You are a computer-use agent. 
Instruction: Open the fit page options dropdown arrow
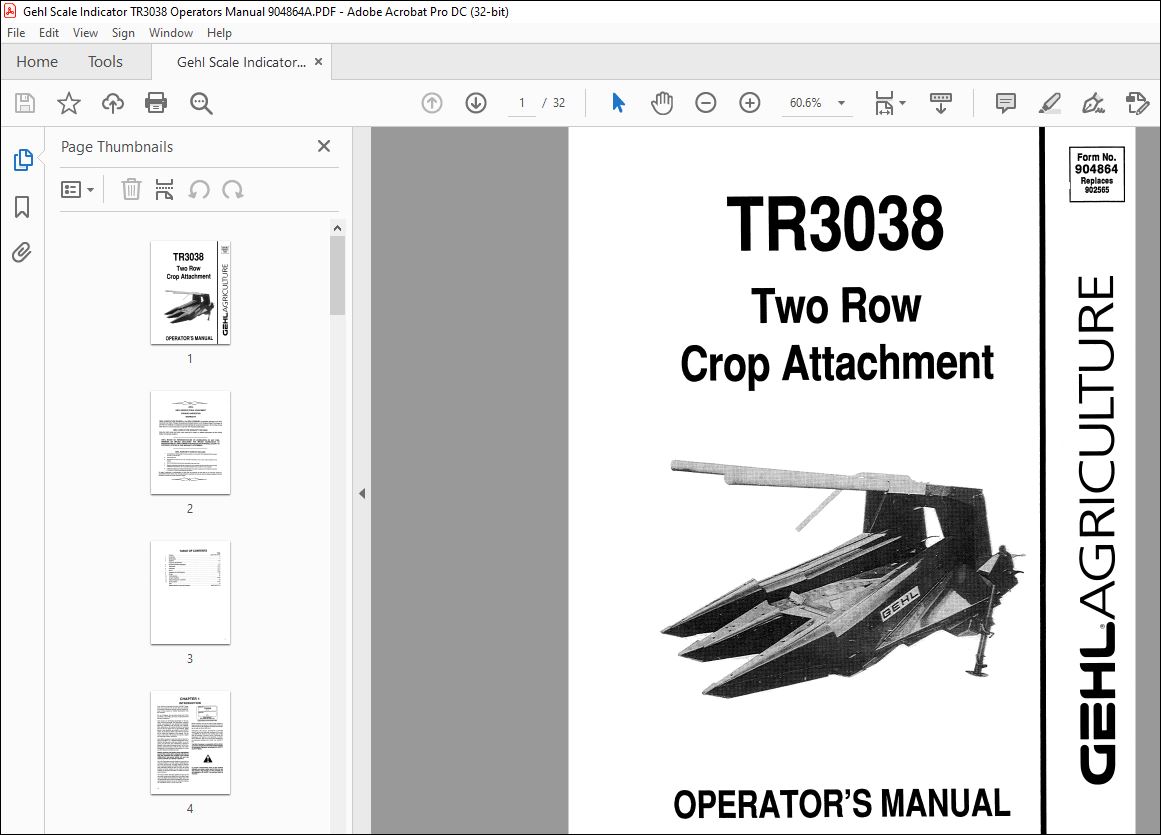(x=902, y=103)
